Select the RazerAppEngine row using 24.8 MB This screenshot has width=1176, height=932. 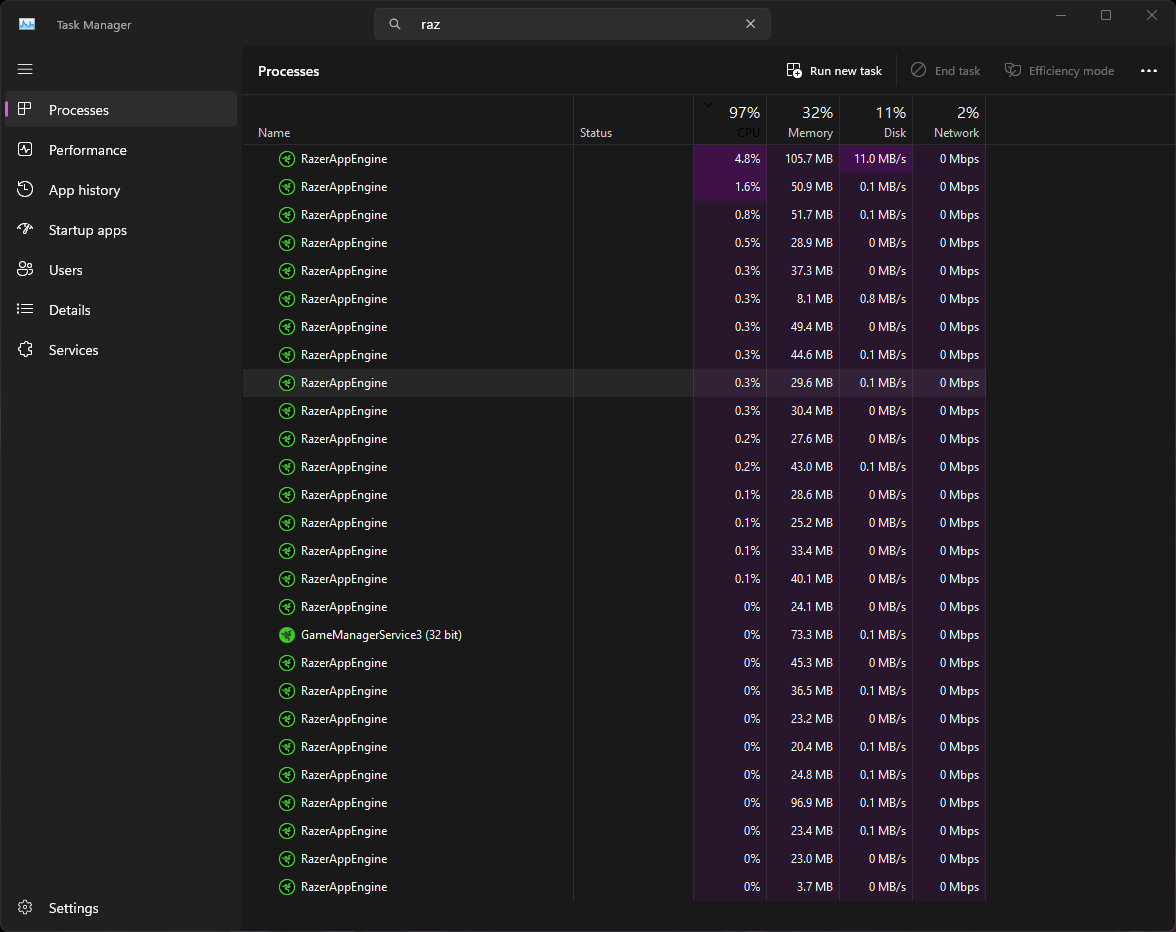(x=614, y=775)
